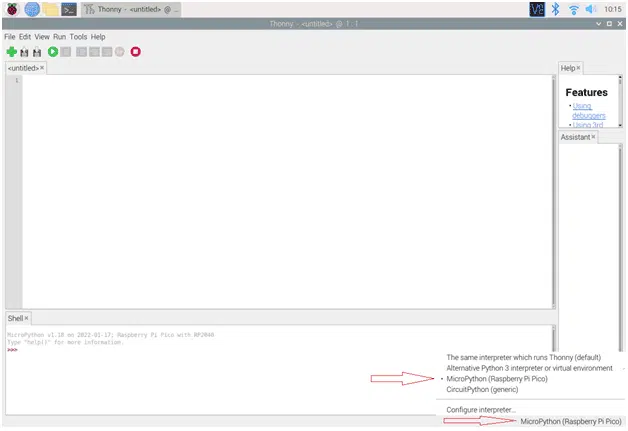The image size is (628, 431).
Task: Click the VNC server tray icon
Action: pos(537,9)
